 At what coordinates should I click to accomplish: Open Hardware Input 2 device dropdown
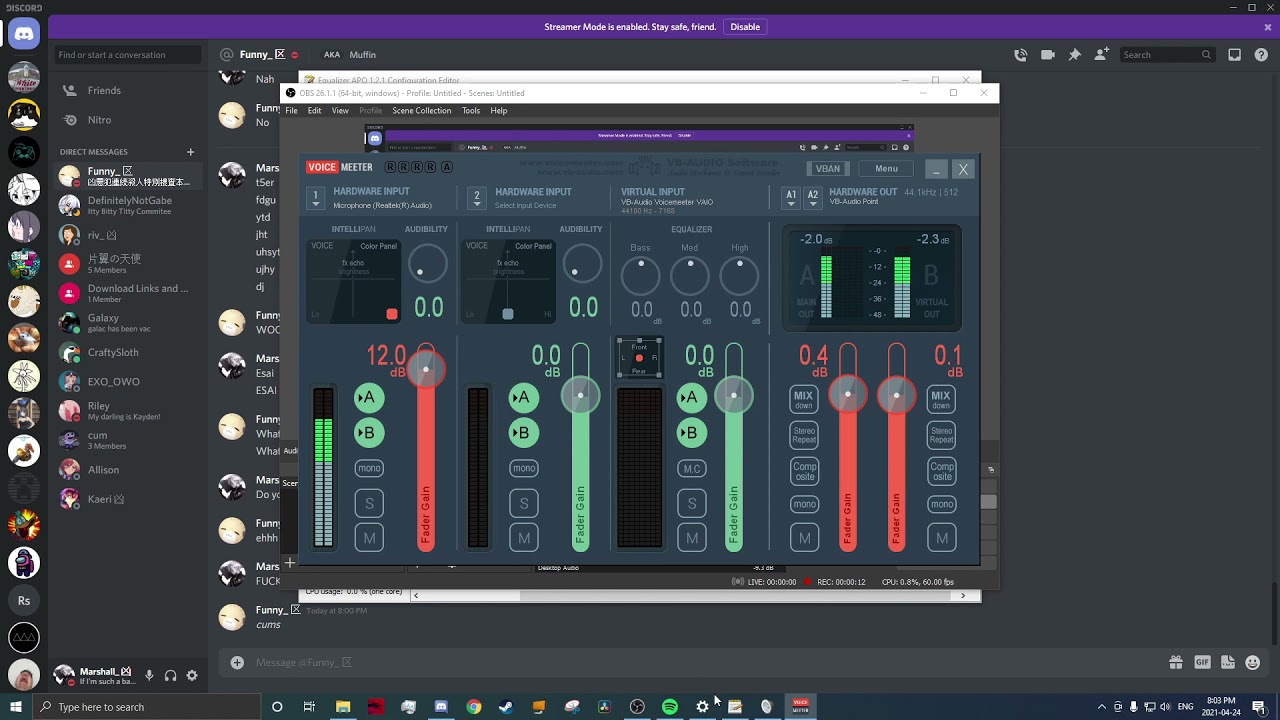pyautogui.click(x=477, y=198)
